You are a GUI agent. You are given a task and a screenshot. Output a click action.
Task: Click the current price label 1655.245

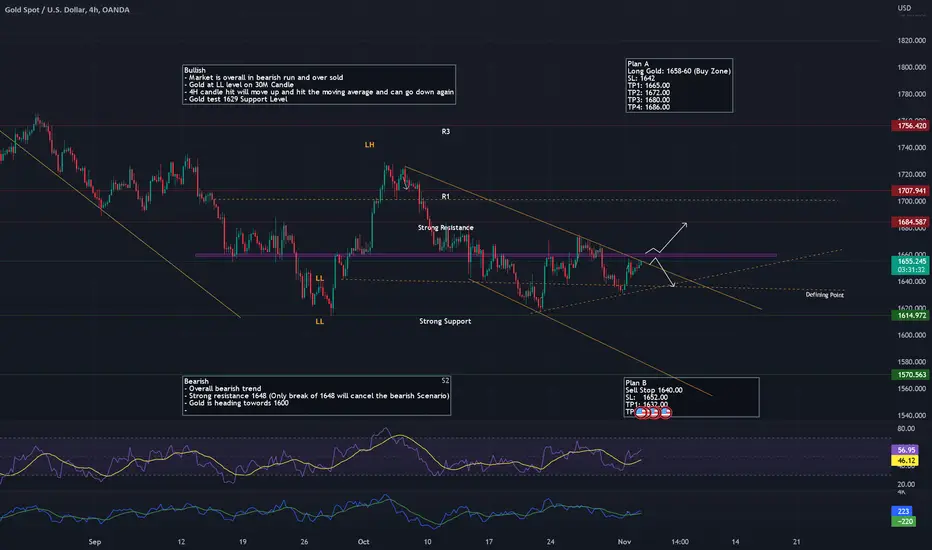pos(912,261)
